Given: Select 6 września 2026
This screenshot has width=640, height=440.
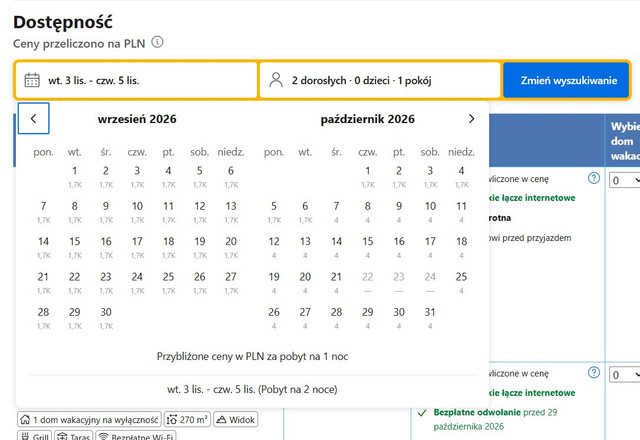Looking at the screenshot, I should tap(231, 177).
